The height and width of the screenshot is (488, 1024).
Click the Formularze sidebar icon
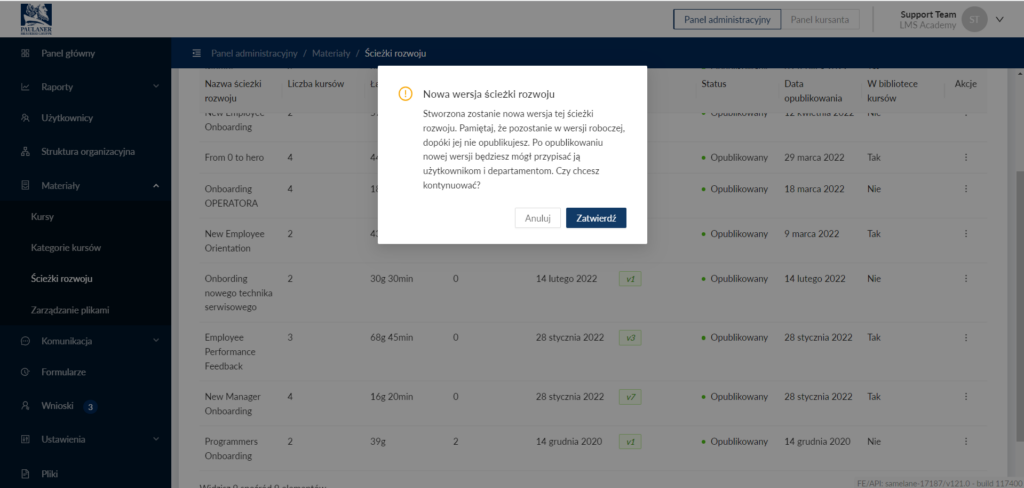click(25, 372)
